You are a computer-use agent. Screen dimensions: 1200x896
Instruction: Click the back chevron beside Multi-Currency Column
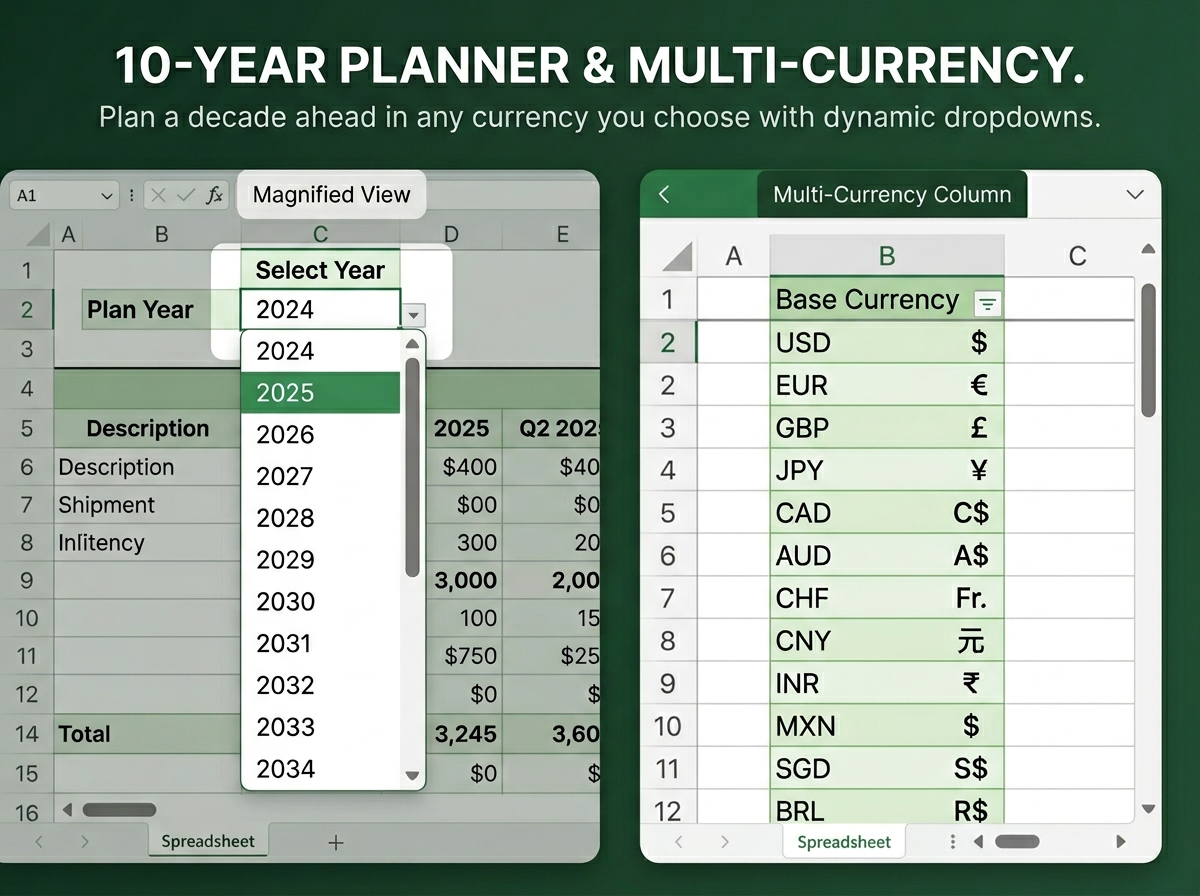tap(665, 195)
